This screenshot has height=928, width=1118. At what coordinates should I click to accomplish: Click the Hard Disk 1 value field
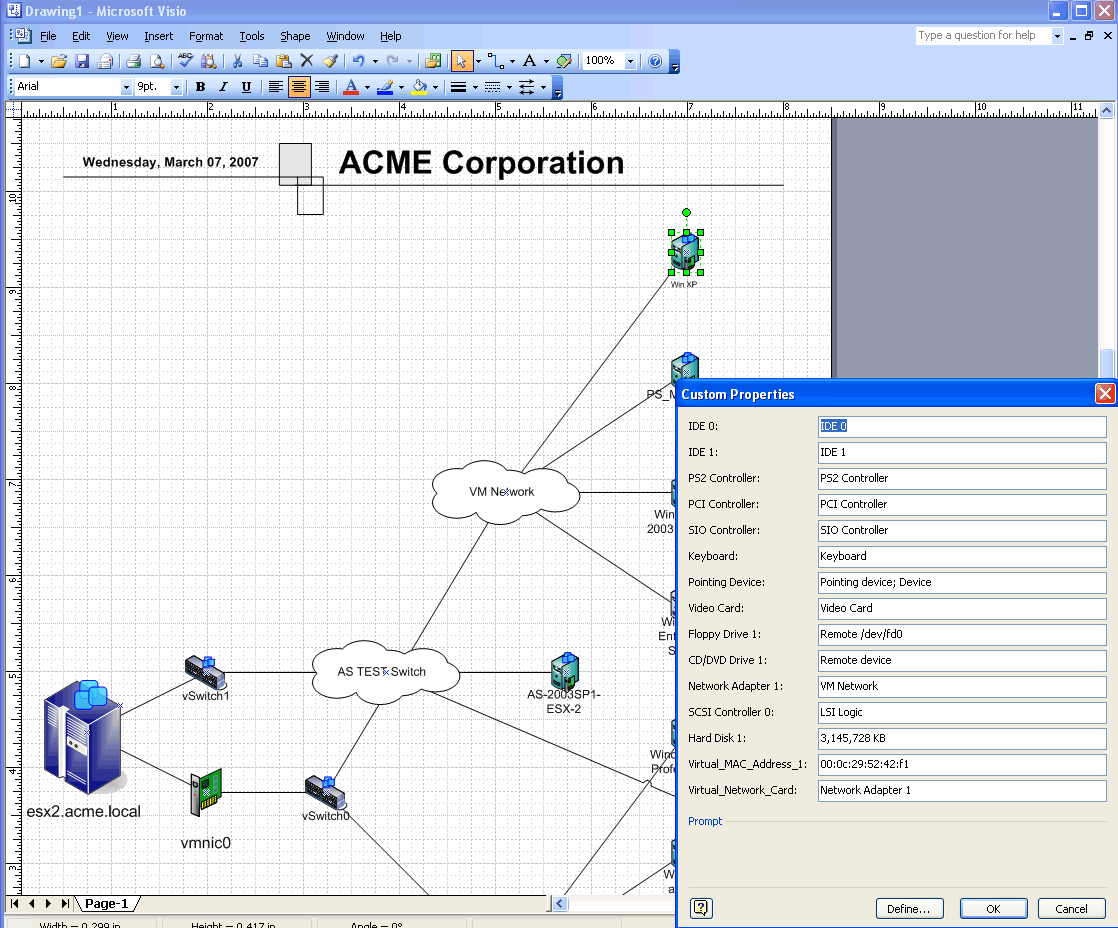point(962,738)
